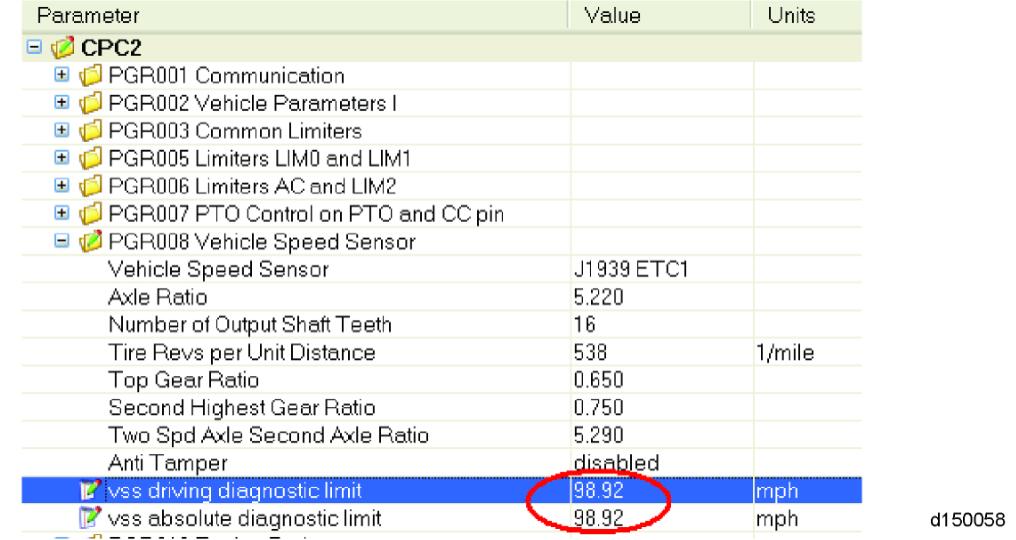Select PGR002 Vehicle Parameters I label
Image resolution: width=1016 pixels, height=540 pixels.
[253, 103]
